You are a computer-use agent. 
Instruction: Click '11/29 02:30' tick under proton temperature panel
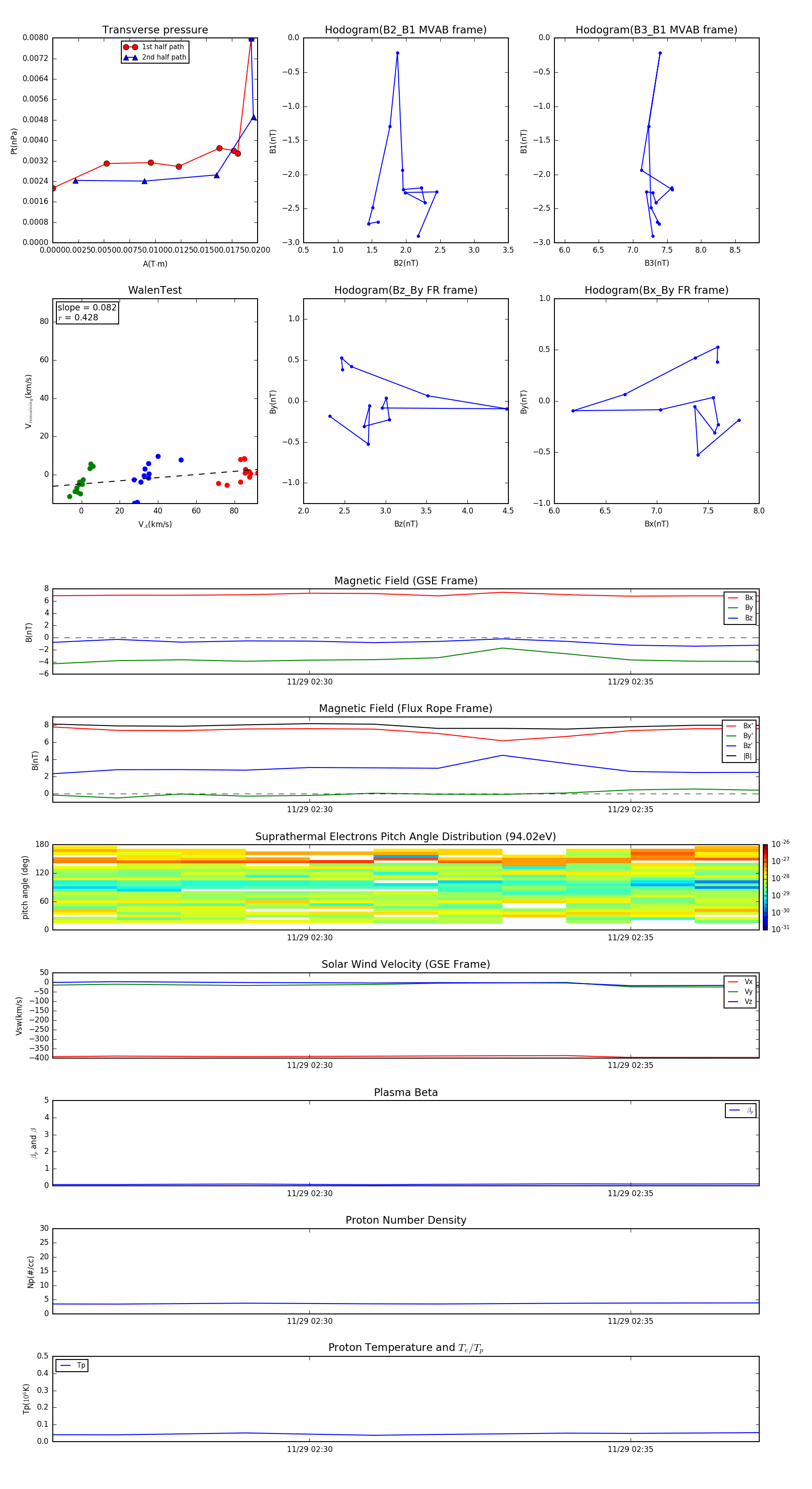pyautogui.click(x=310, y=1449)
